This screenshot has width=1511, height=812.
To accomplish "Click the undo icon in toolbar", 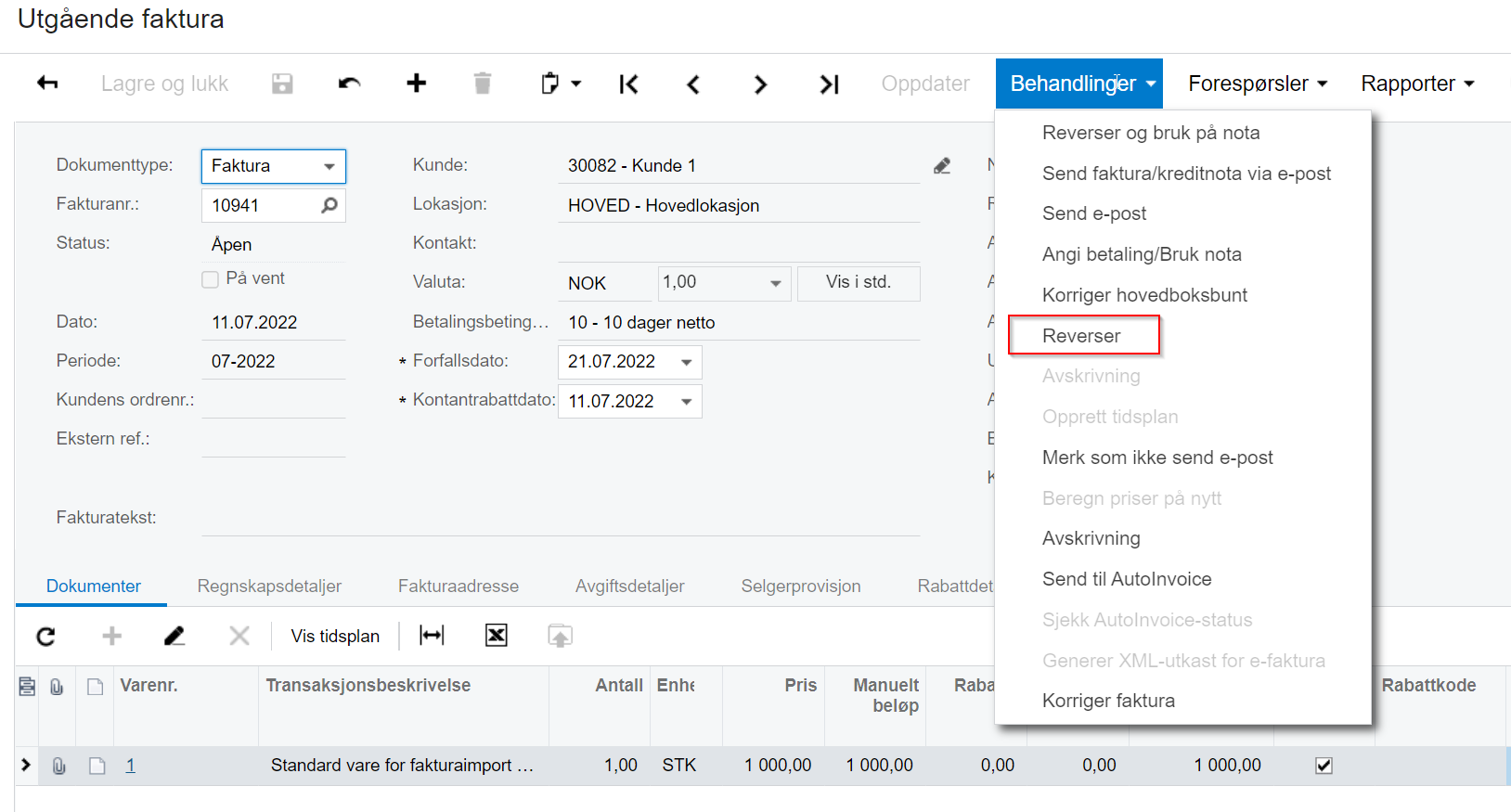I will 349,84.
